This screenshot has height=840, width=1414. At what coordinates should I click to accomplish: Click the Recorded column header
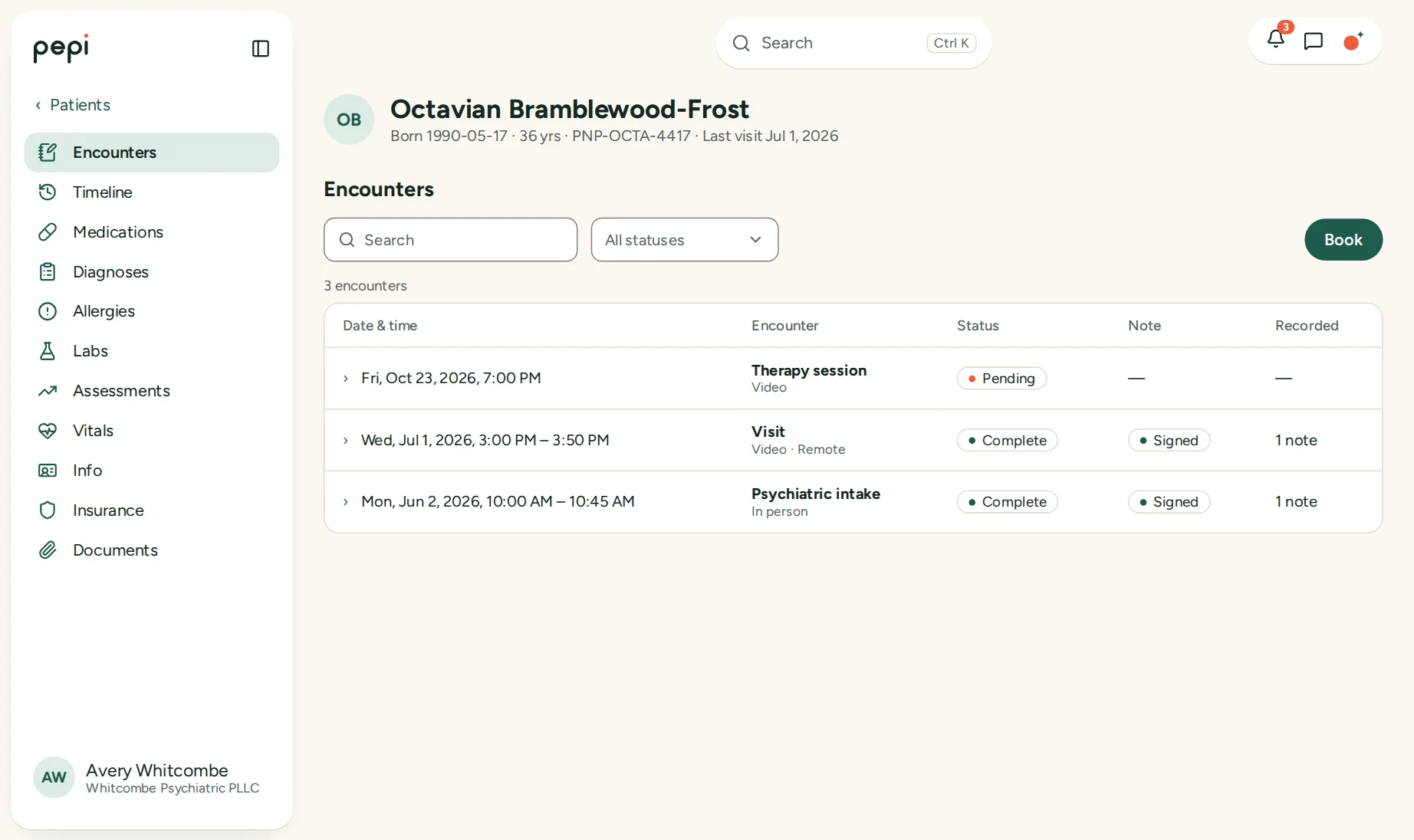[1307, 326]
